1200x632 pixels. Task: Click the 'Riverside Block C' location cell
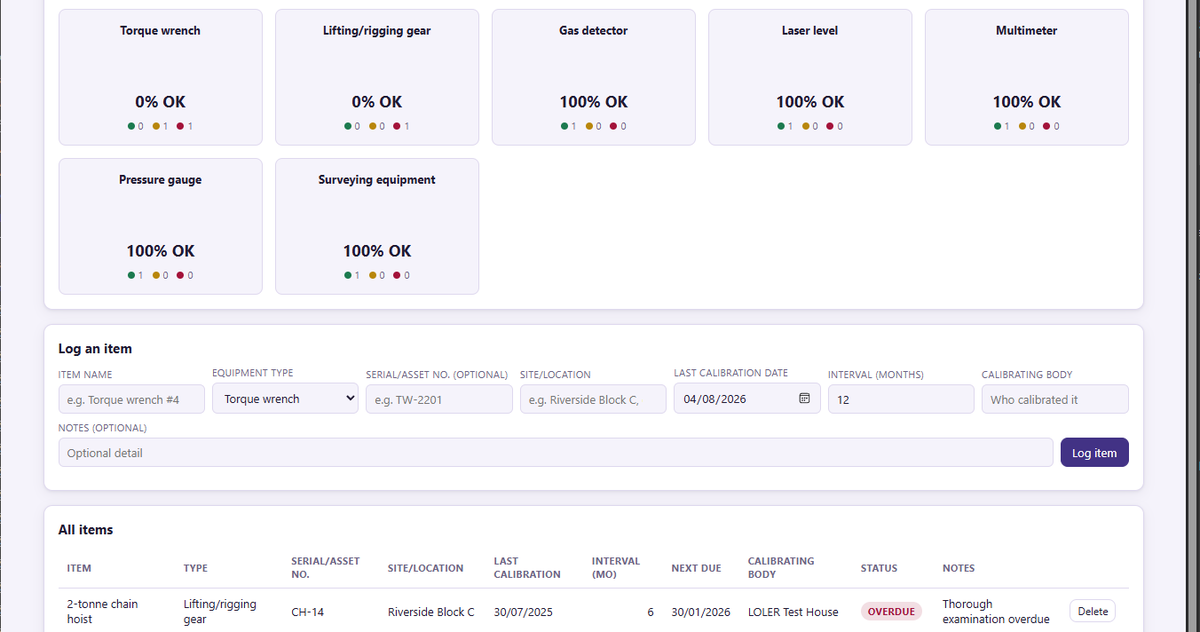coord(431,612)
